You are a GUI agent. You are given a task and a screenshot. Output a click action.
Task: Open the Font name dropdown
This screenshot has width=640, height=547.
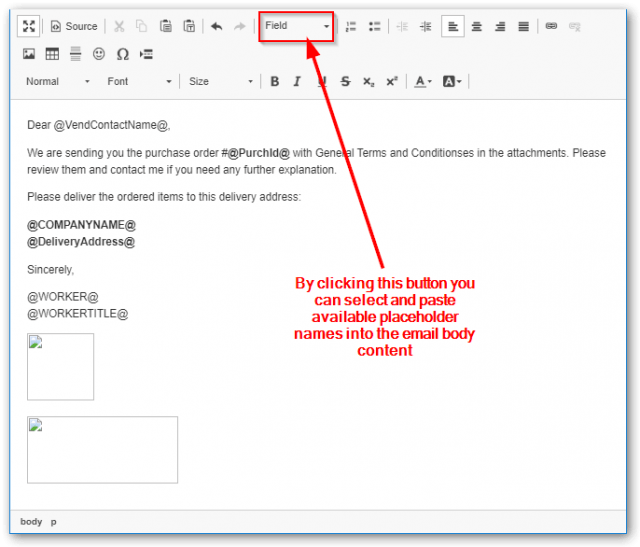click(139, 82)
